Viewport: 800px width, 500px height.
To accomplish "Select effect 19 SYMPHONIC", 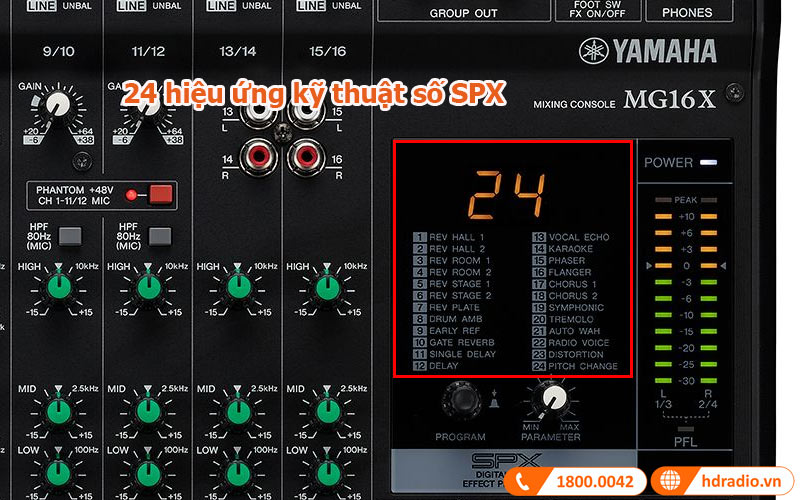I will click(568, 308).
